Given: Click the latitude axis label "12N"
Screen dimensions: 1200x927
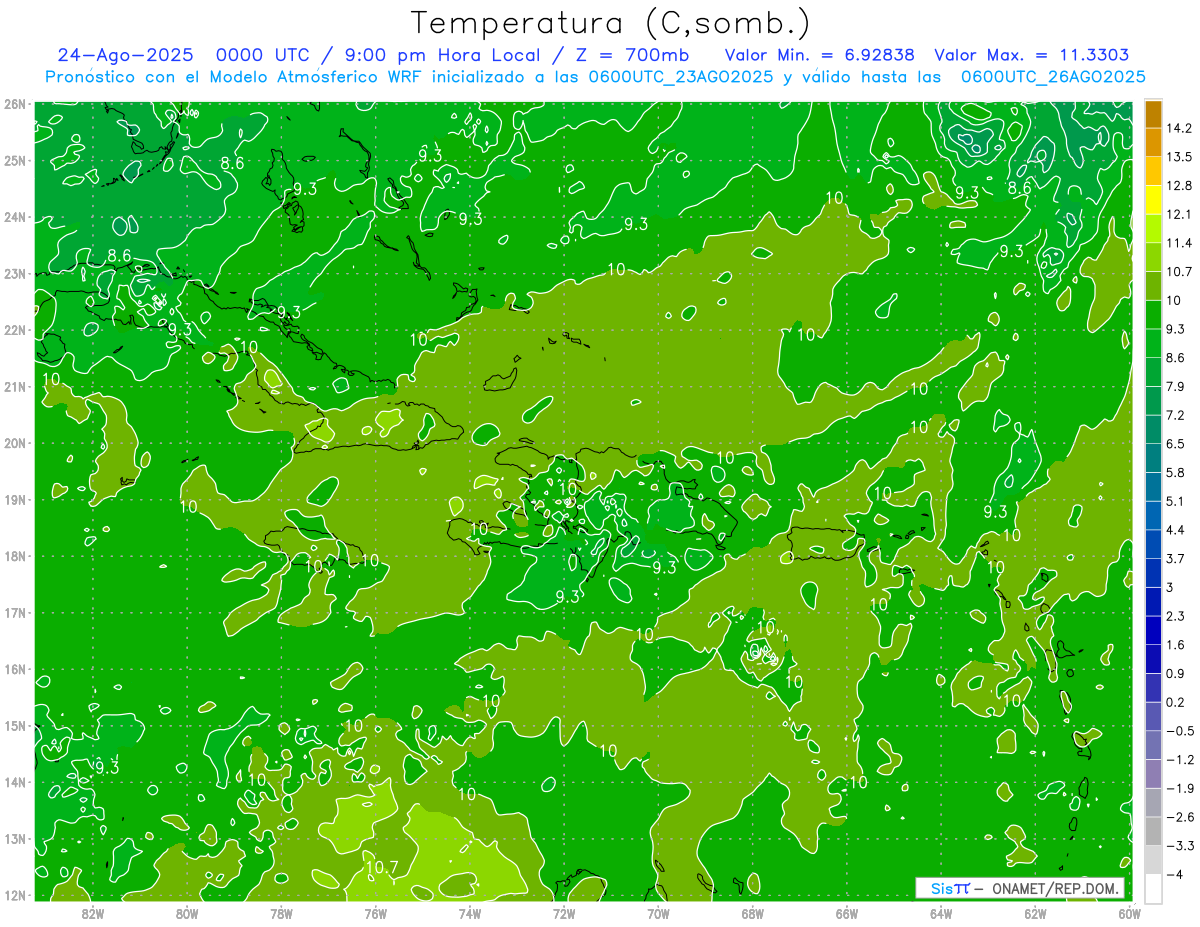Looking at the screenshot, I should [15, 895].
